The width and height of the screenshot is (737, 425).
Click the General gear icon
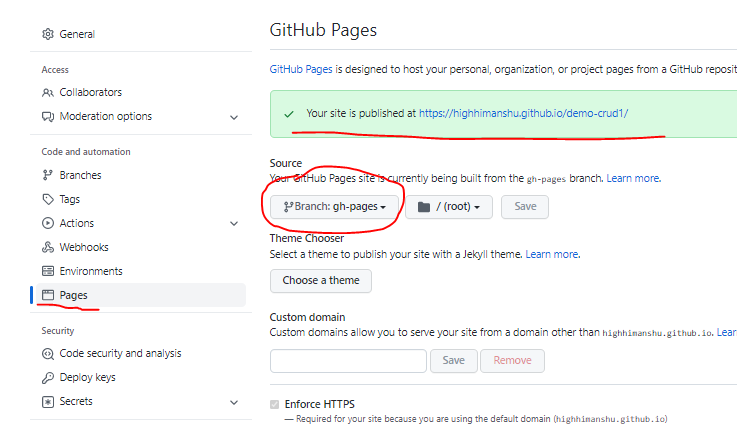coord(47,34)
